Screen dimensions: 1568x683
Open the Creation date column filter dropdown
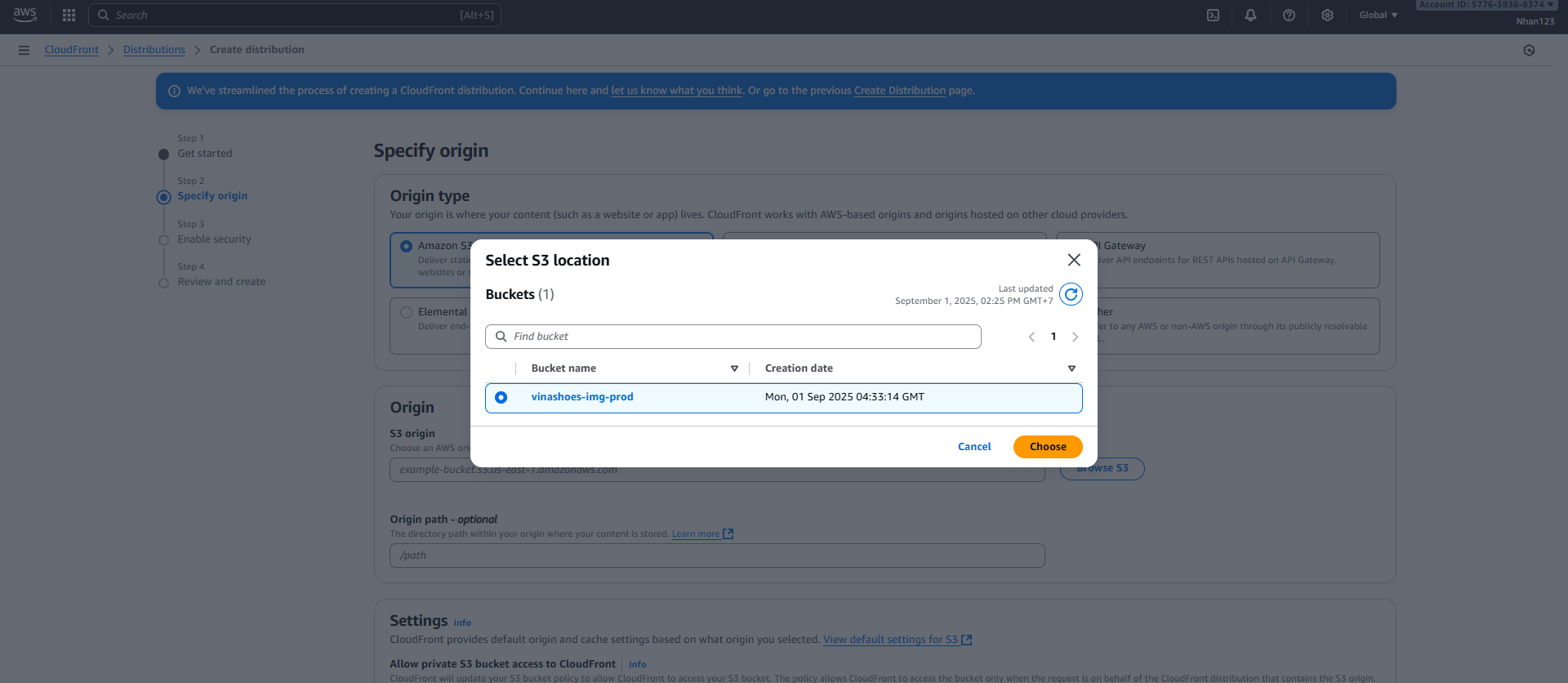[1071, 368]
